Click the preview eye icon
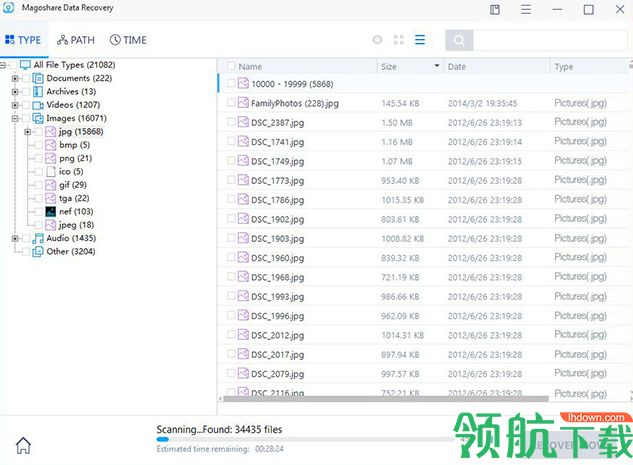Image resolution: width=633 pixels, height=465 pixels. point(377,40)
